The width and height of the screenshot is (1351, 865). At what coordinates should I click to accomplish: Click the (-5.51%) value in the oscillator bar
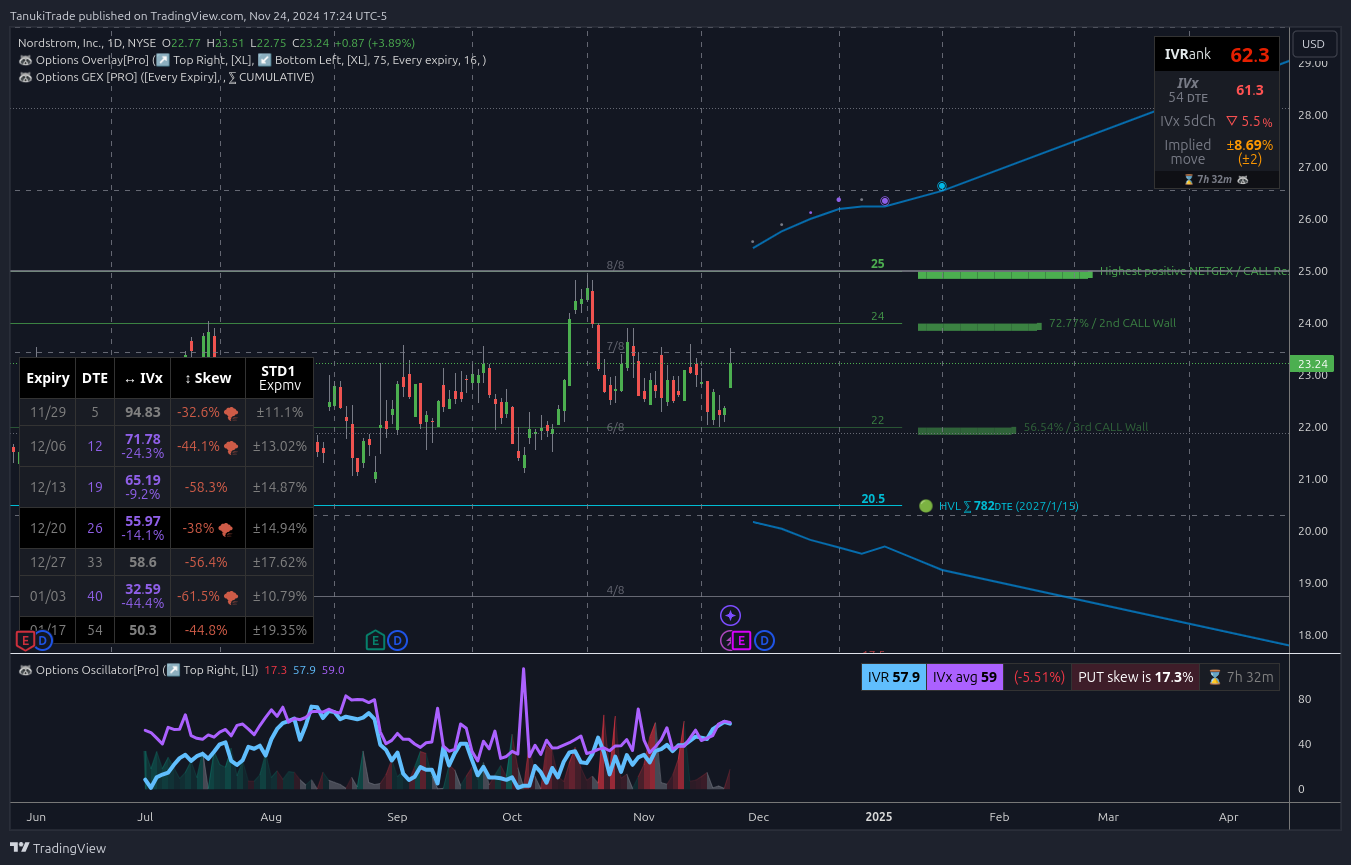pos(1037,677)
